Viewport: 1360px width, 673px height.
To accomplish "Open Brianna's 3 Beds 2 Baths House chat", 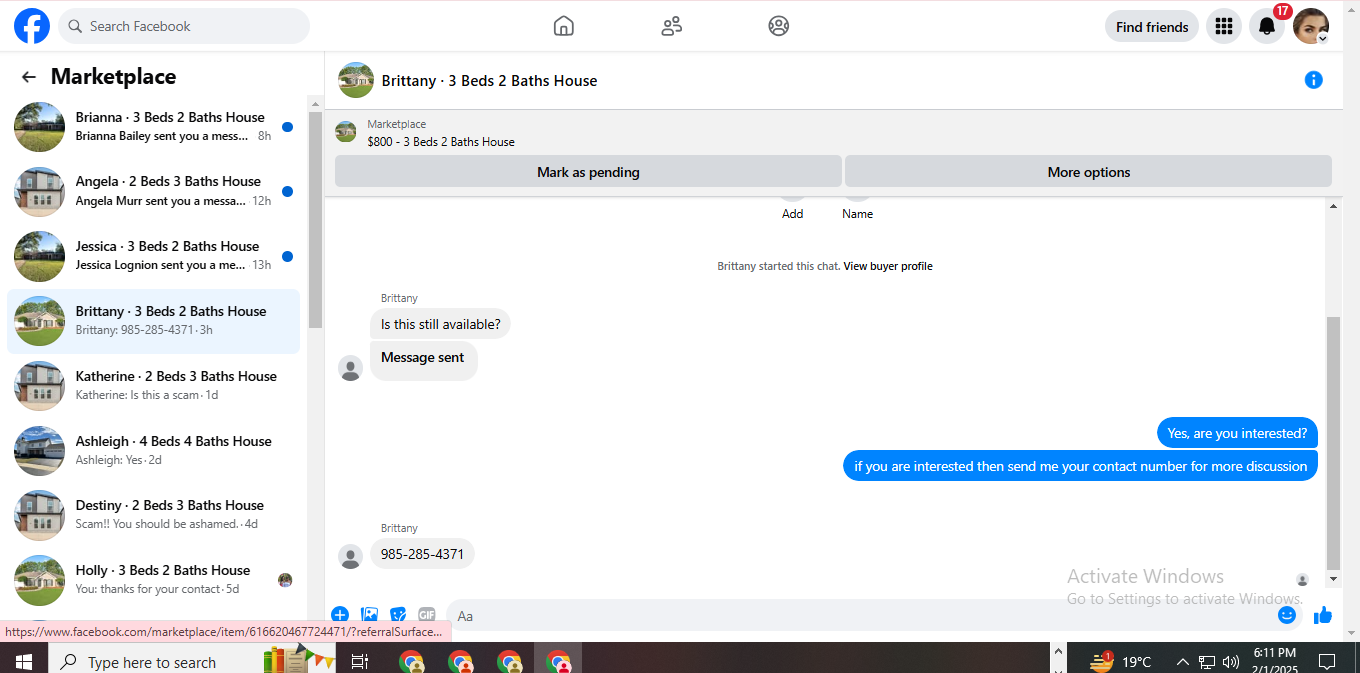I will [x=153, y=127].
